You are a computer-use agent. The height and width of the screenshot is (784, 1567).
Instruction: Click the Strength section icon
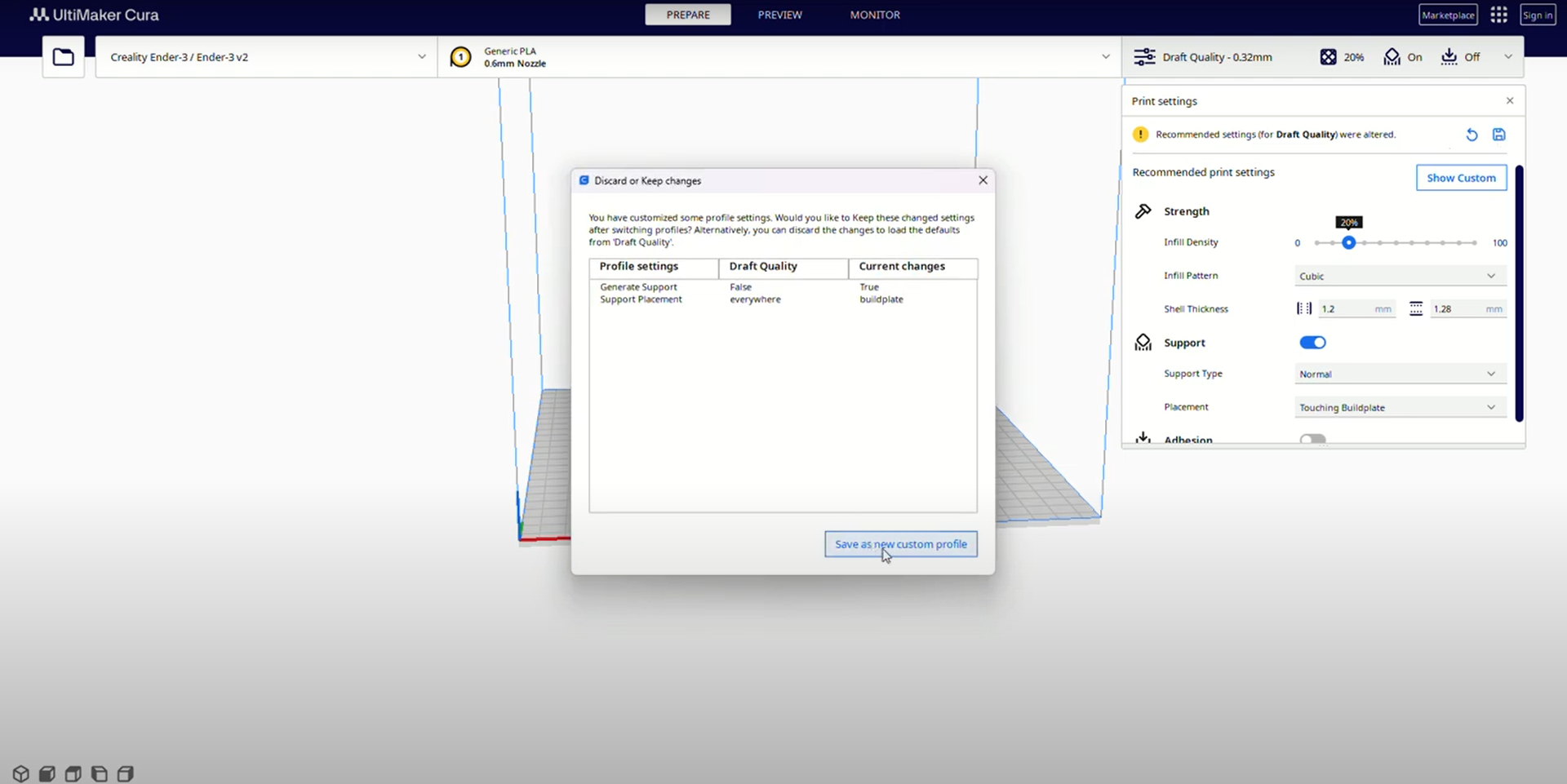click(1143, 211)
